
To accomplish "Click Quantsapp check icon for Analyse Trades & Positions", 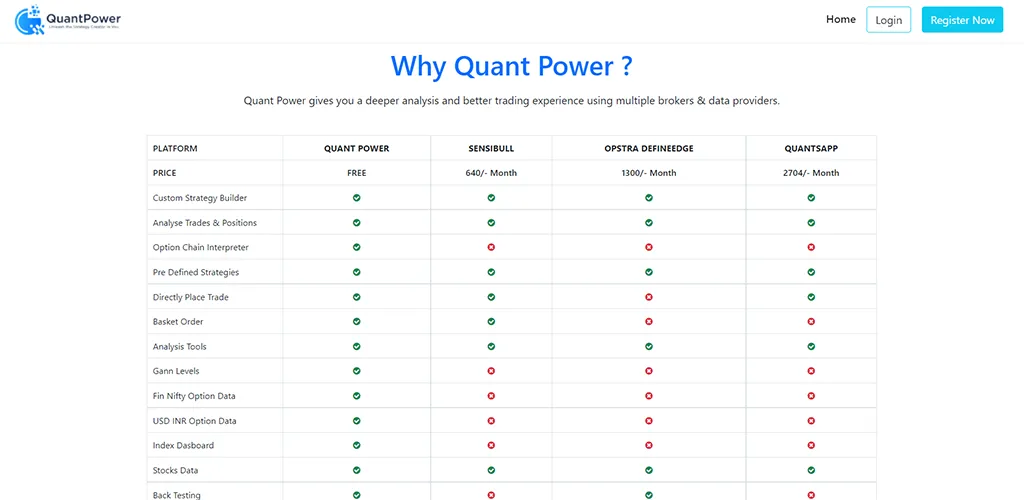I will point(811,223).
